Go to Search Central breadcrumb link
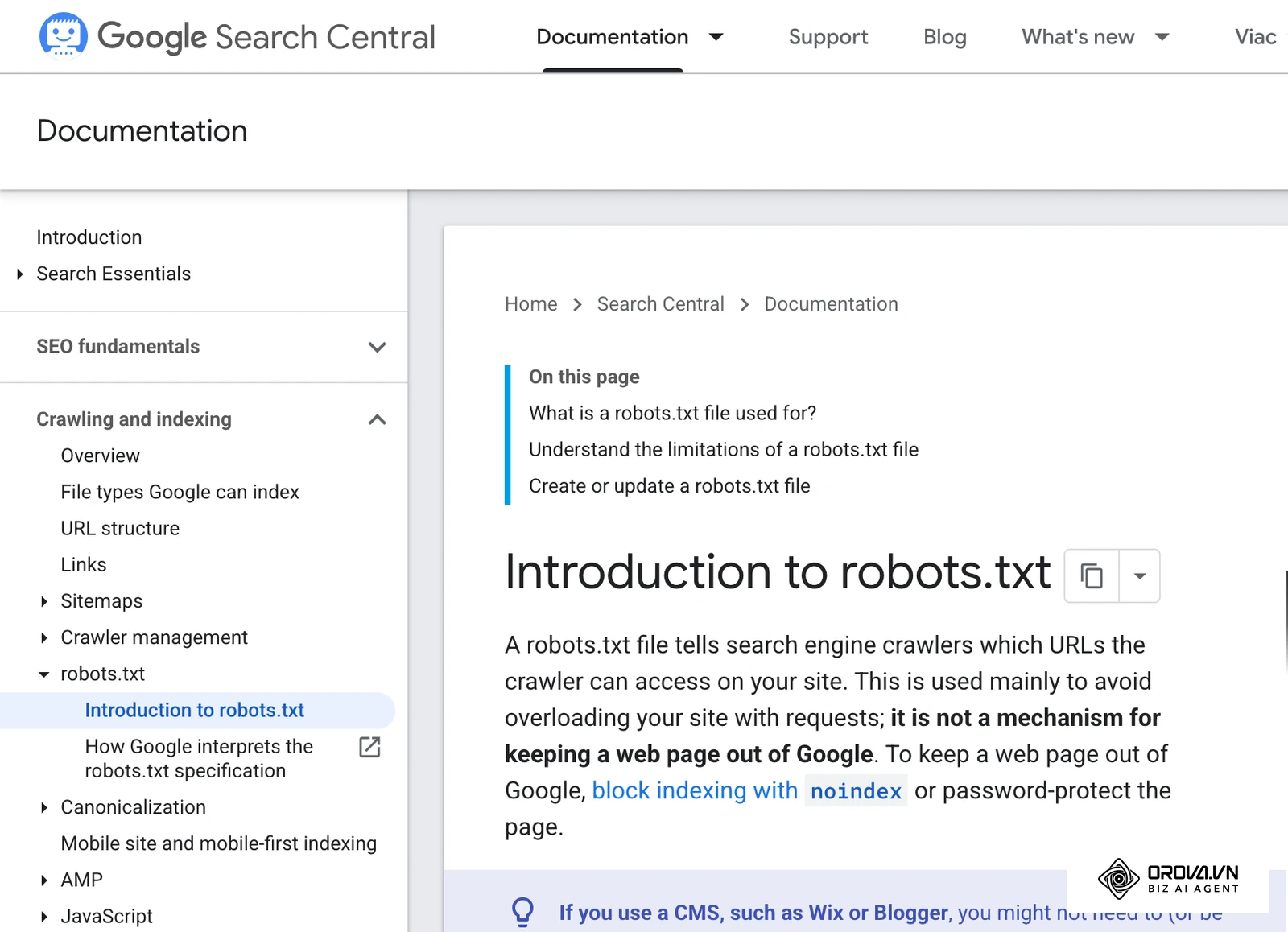1288x932 pixels. coord(661,304)
